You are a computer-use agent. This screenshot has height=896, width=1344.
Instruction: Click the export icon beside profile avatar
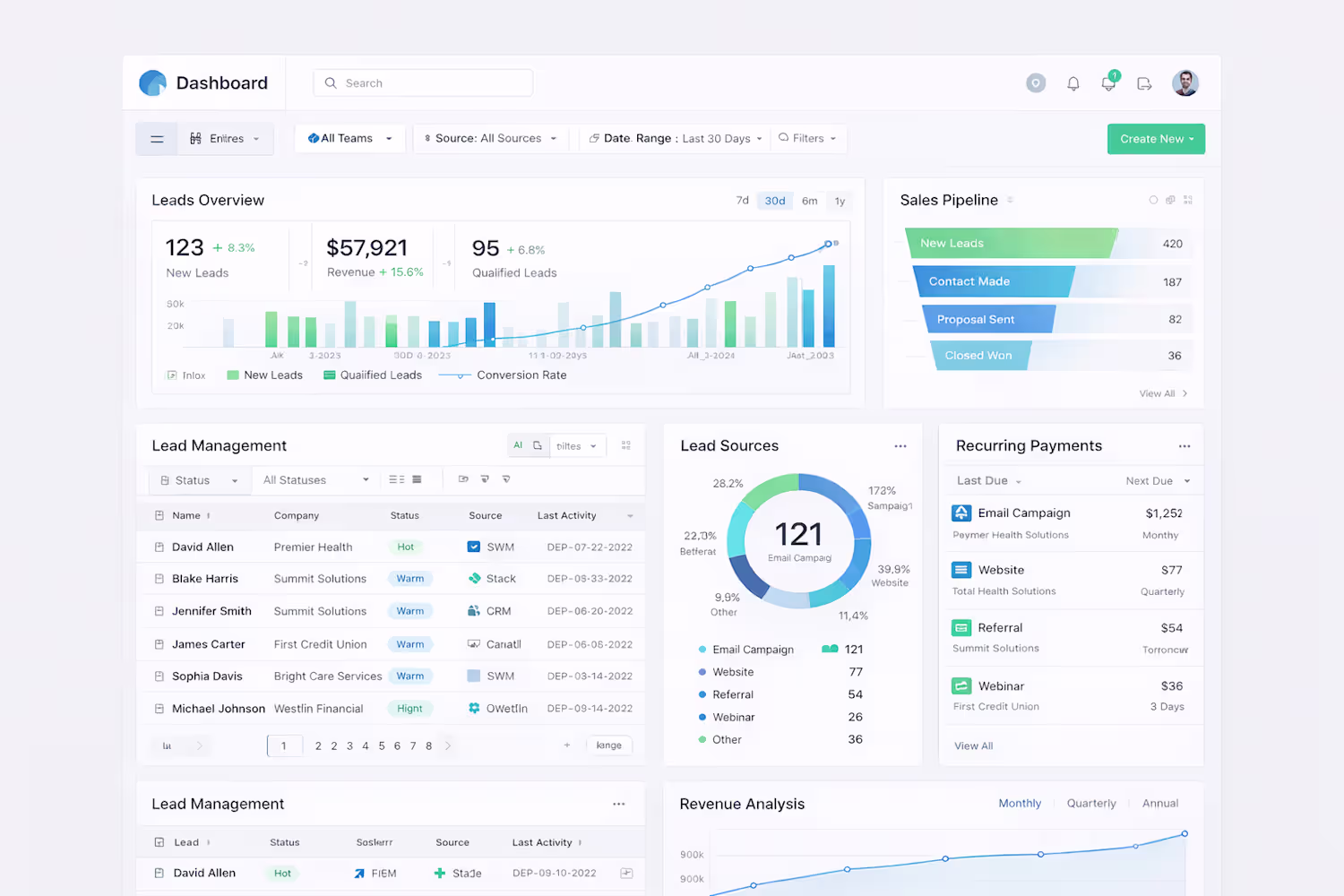[x=1144, y=83]
